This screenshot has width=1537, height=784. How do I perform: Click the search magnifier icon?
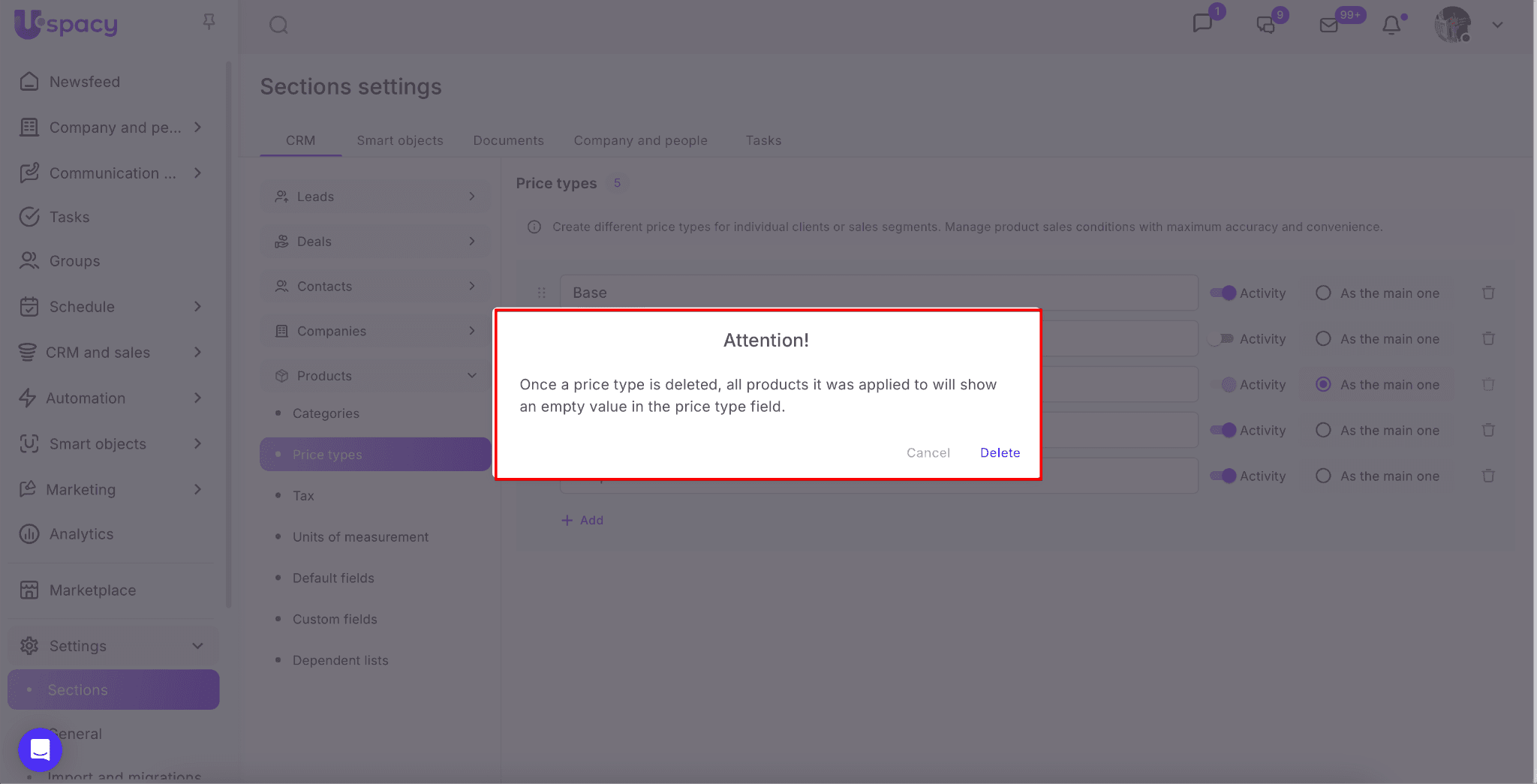tap(278, 26)
